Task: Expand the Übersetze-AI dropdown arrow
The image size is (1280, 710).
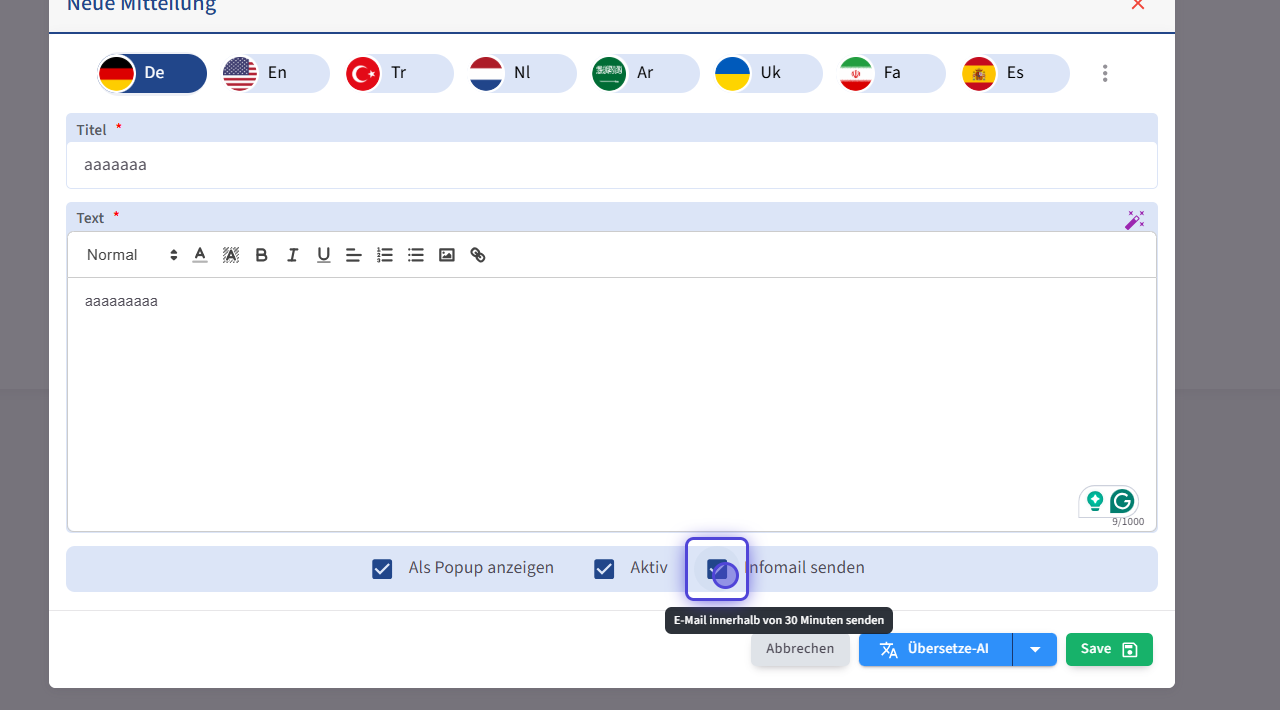Action: coord(1035,650)
